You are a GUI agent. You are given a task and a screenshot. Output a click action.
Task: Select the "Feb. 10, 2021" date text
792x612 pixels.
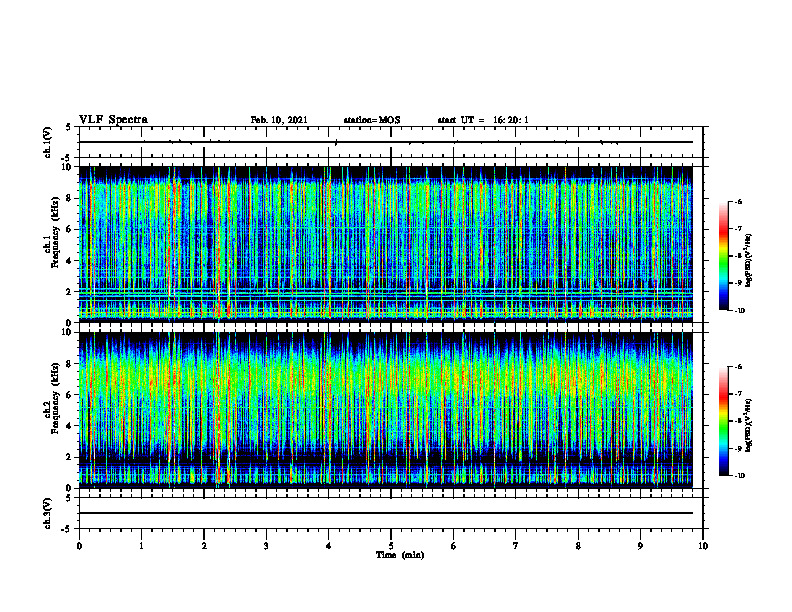point(279,120)
